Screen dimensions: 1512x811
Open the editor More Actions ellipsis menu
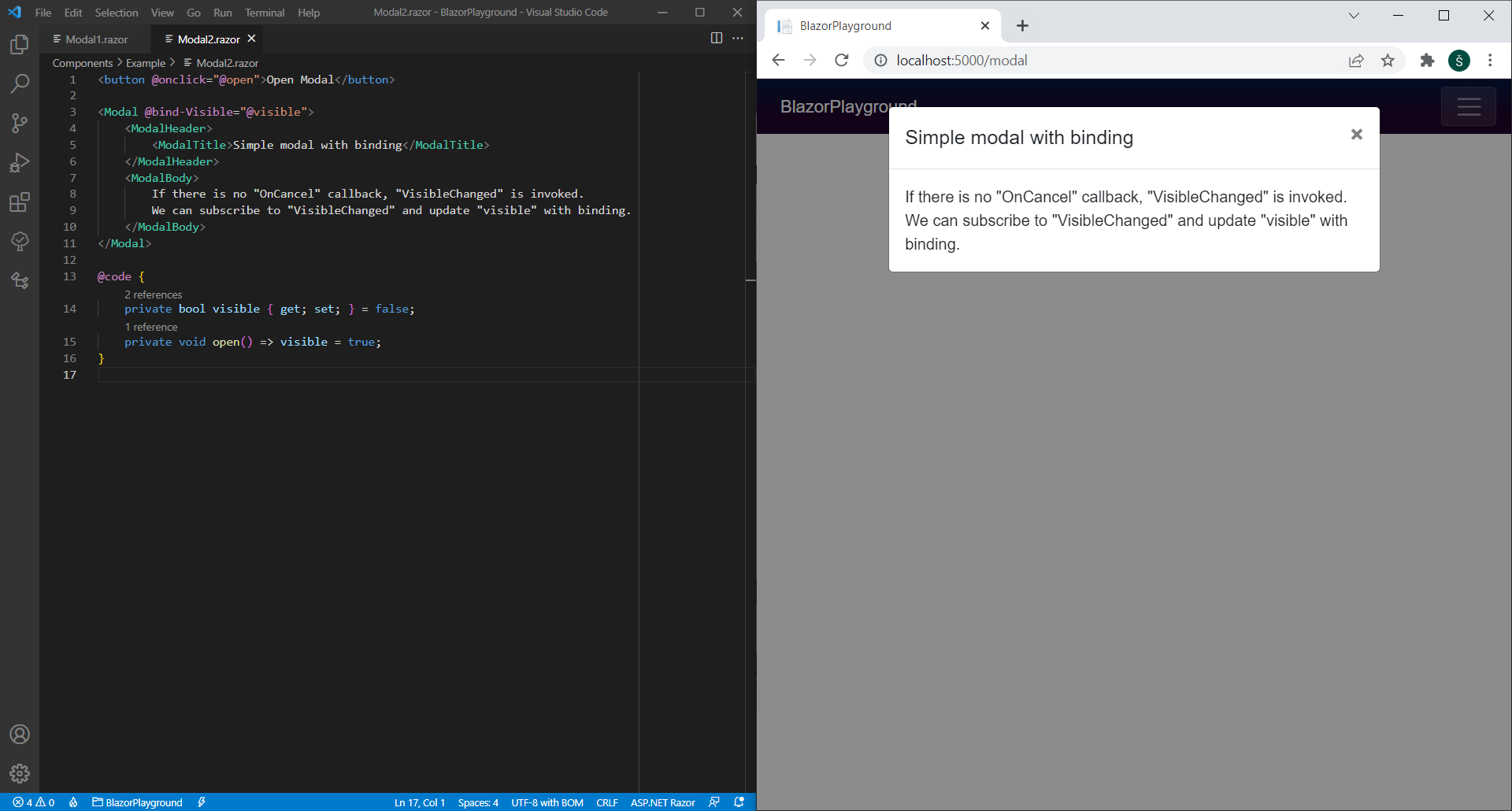tap(738, 38)
